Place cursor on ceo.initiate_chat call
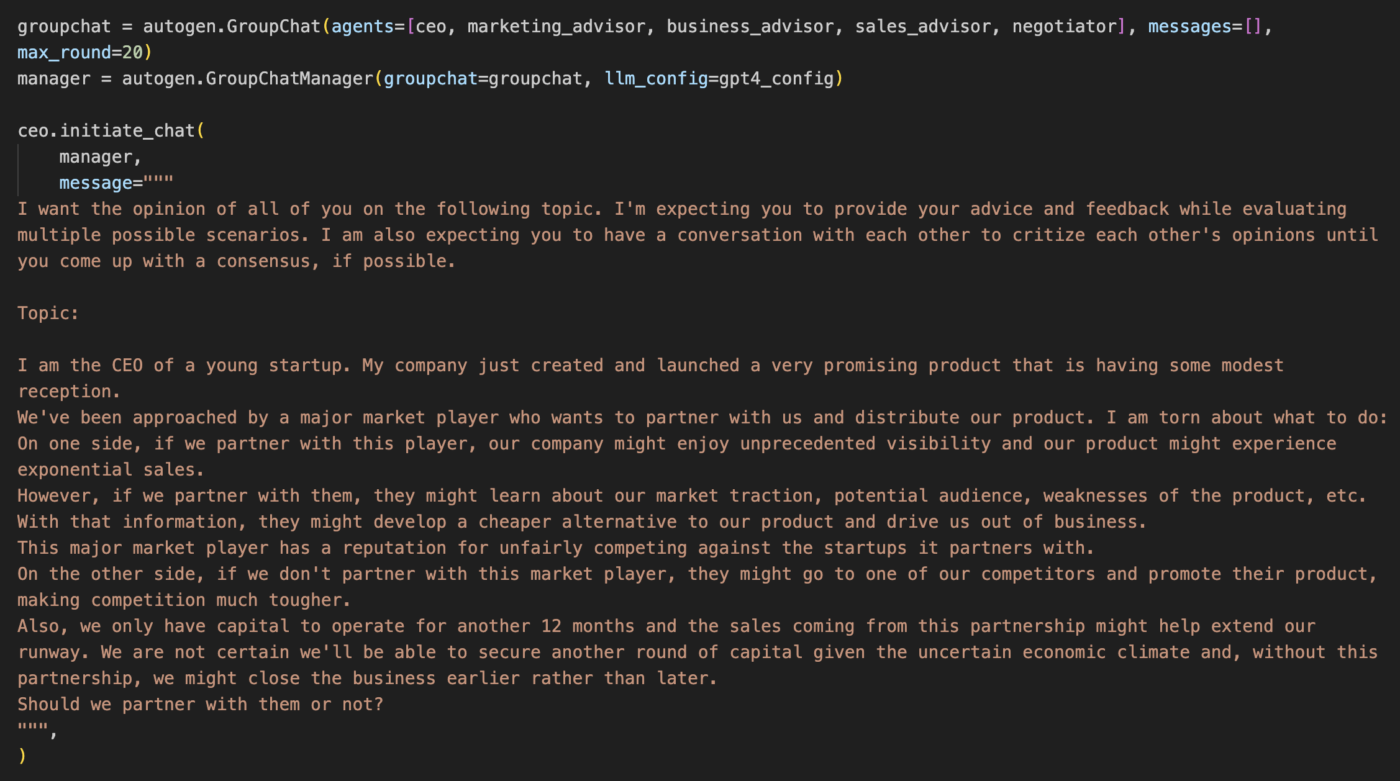Viewport: 1400px width, 781px height. (x=107, y=131)
